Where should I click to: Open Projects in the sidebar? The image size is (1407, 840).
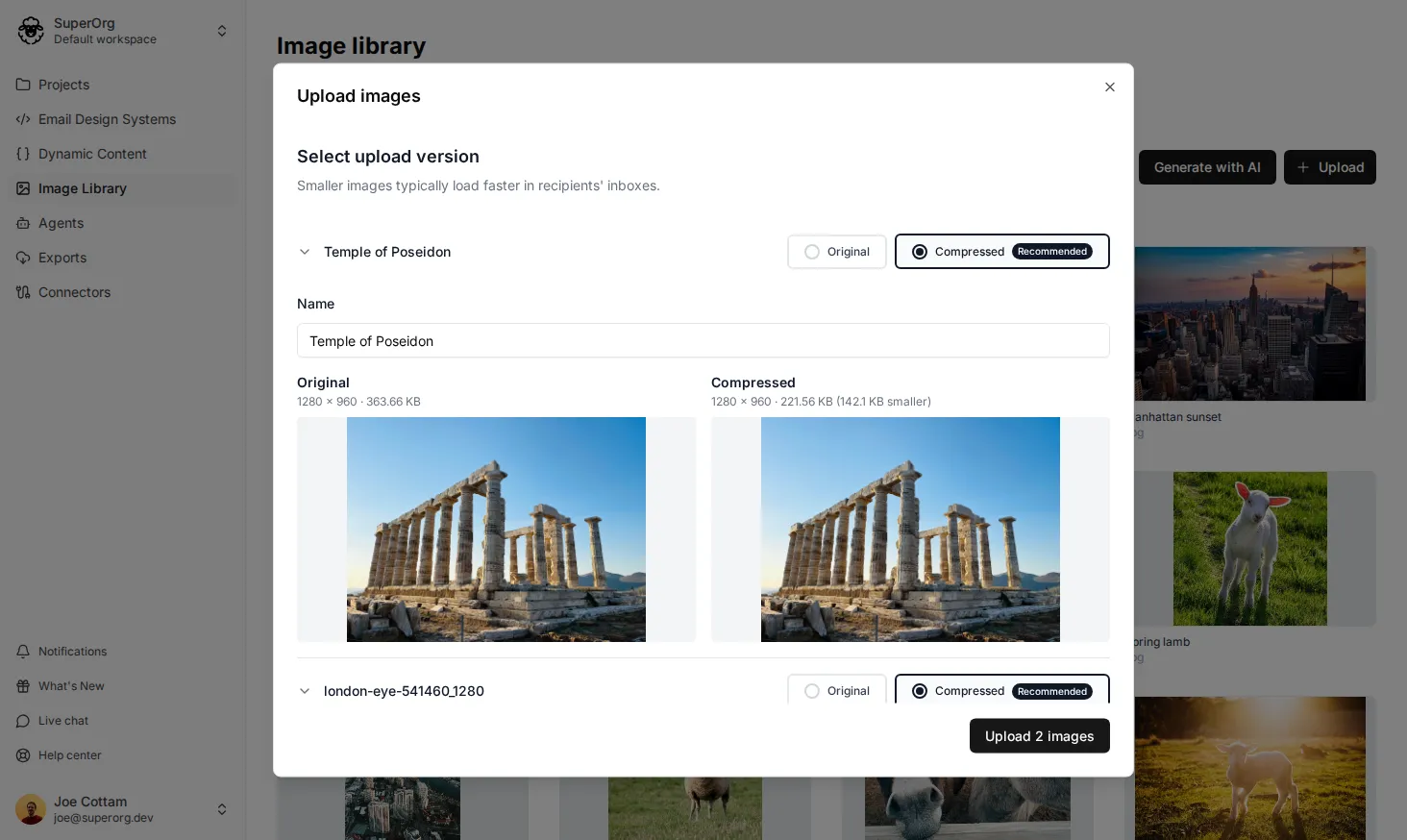tap(123, 85)
